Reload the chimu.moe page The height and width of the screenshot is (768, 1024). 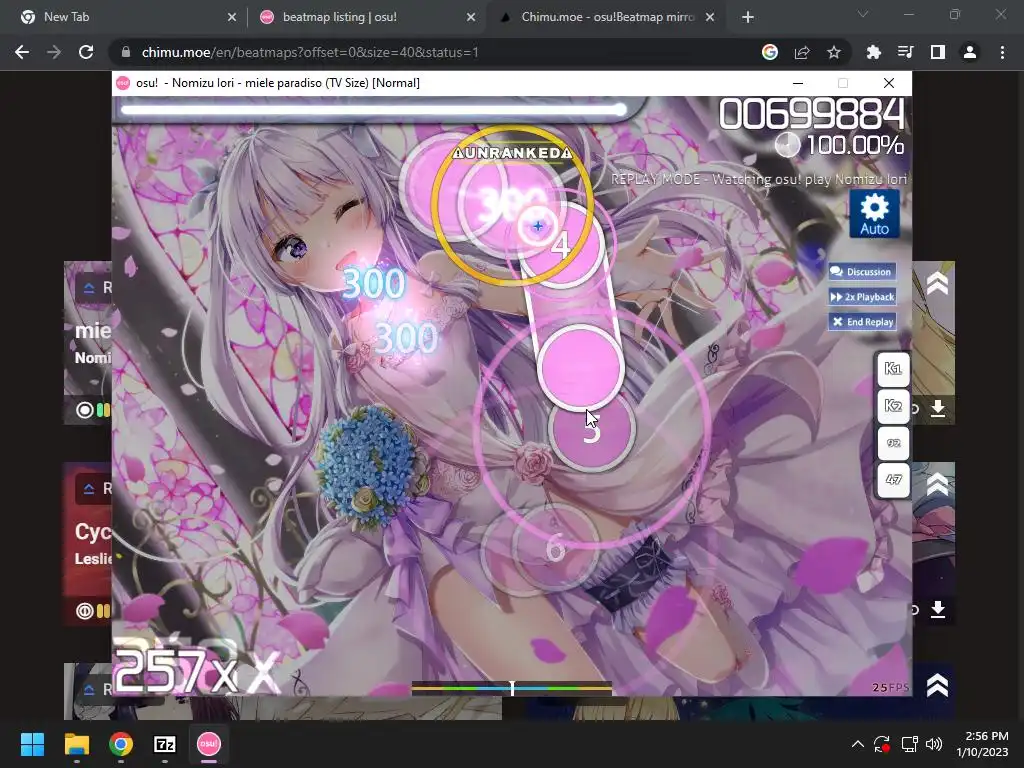86,52
